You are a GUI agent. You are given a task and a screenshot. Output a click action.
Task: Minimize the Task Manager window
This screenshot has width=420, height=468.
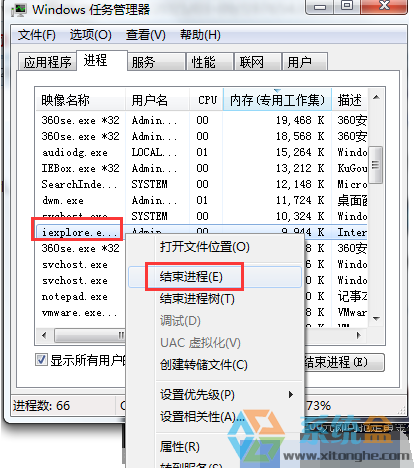(x=320, y=6)
